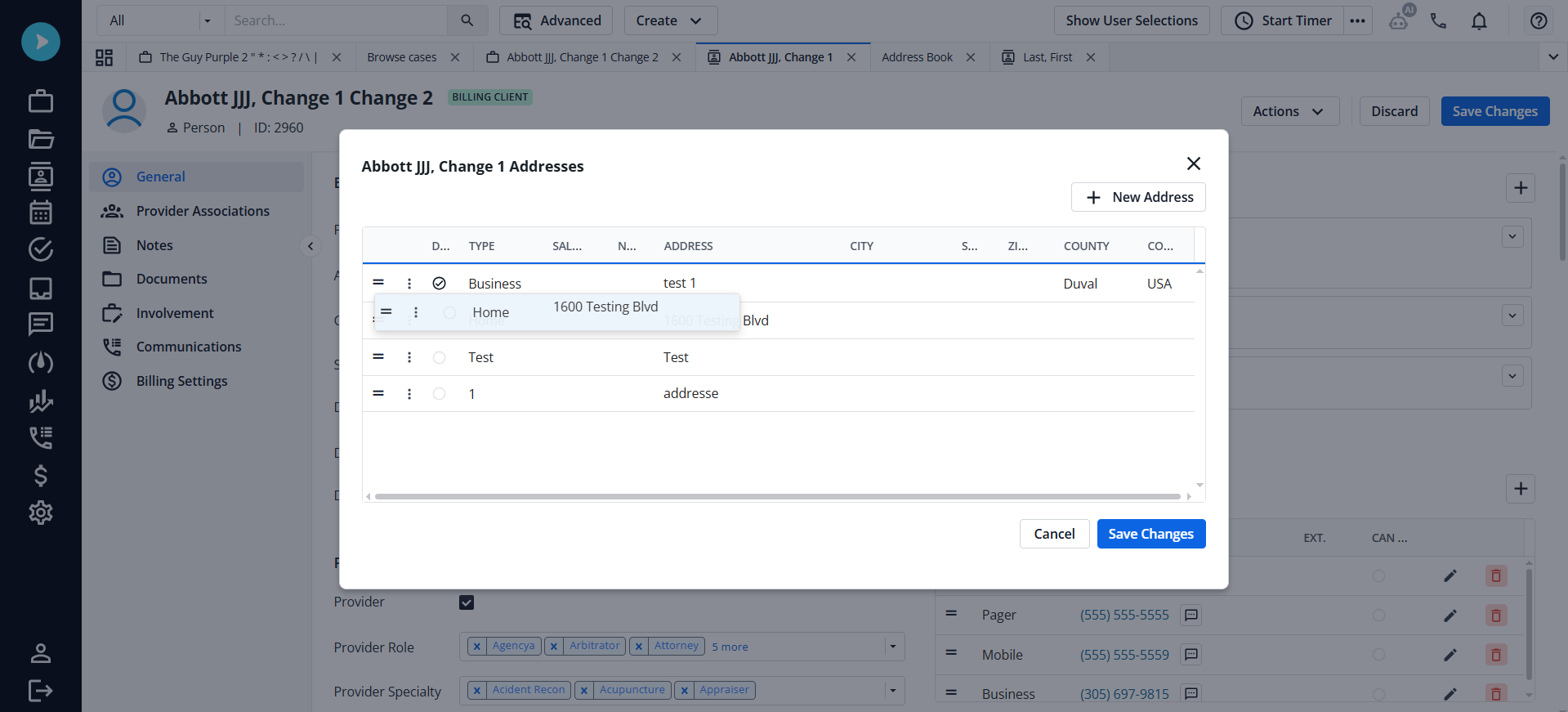Click the search input field
The image size is (1568, 712).
click(335, 21)
